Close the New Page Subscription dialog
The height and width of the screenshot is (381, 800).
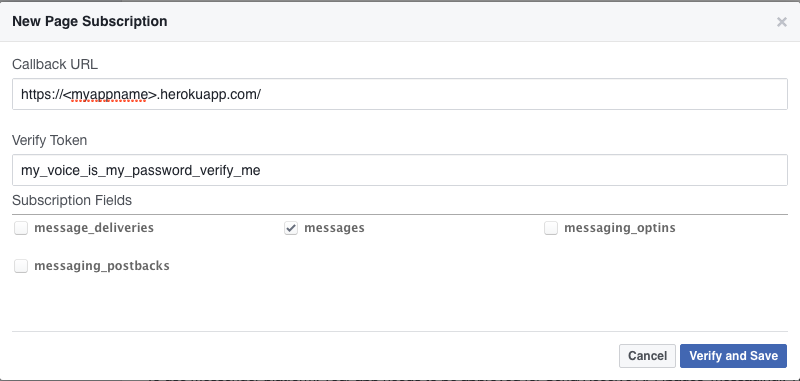781,22
